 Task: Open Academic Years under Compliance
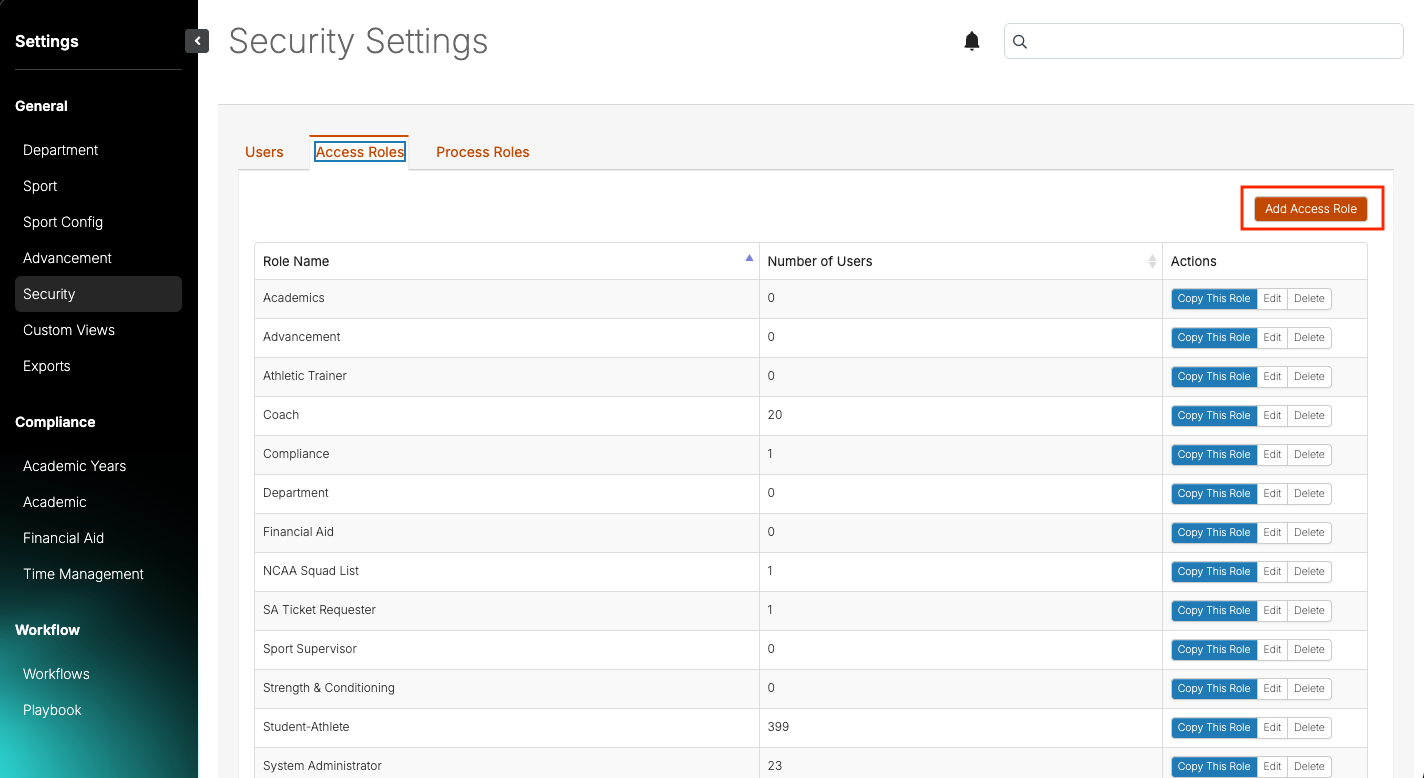point(75,466)
